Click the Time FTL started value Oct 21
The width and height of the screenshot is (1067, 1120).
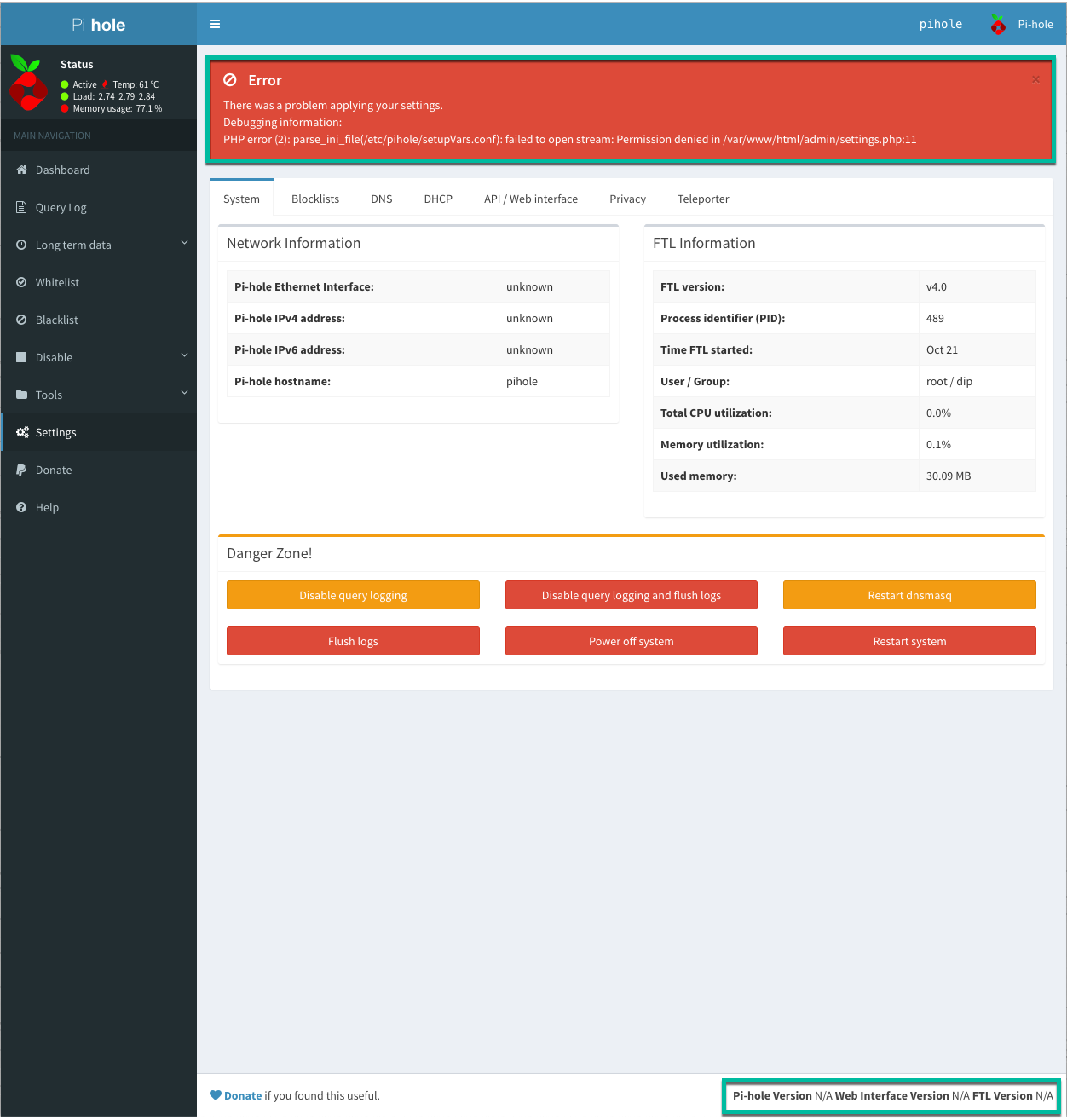pos(942,349)
